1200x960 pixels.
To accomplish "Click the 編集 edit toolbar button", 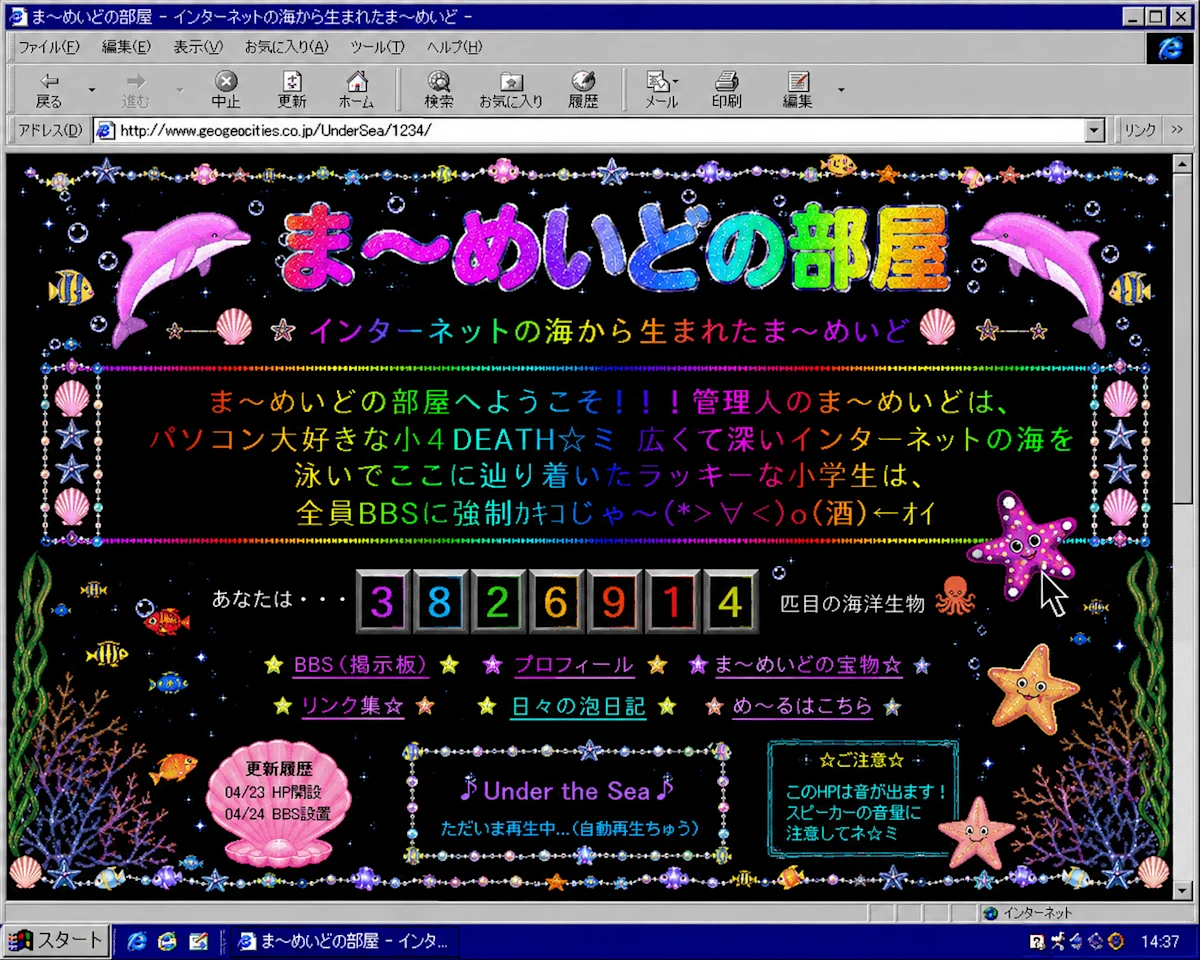I will tap(798, 90).
